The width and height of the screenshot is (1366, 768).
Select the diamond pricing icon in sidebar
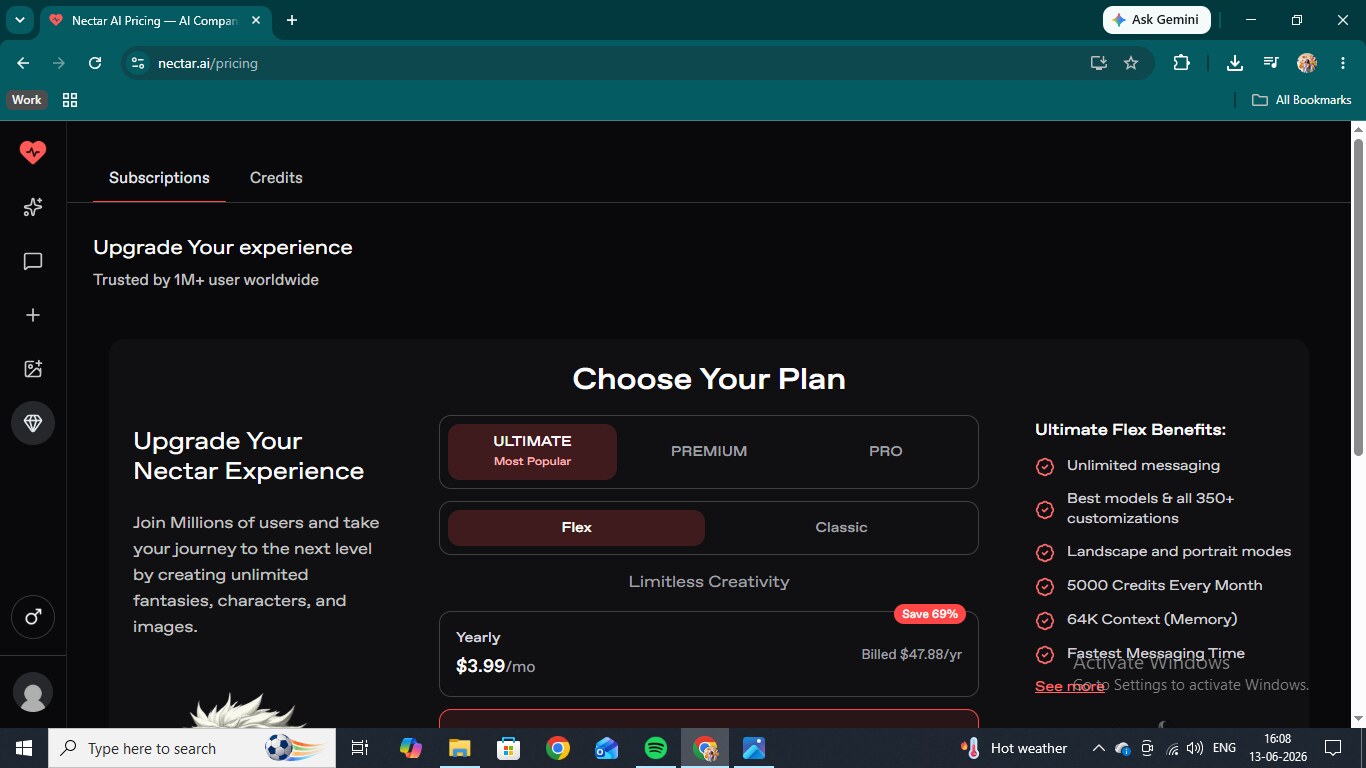[33, 423]
